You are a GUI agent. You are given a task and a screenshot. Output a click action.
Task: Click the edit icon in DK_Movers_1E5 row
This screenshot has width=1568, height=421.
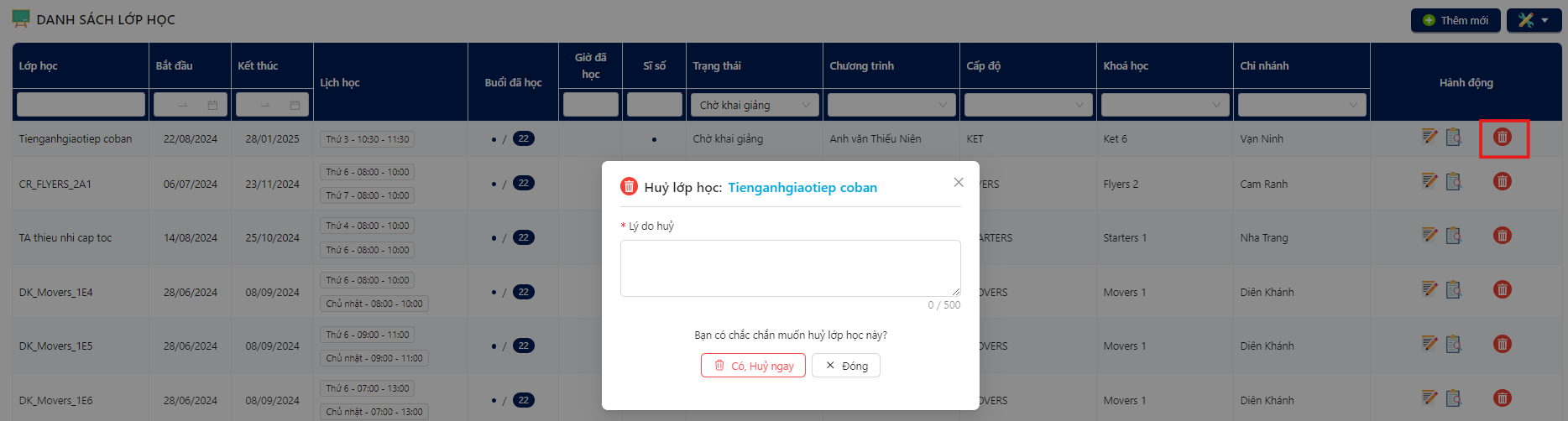coord(1429,343)
